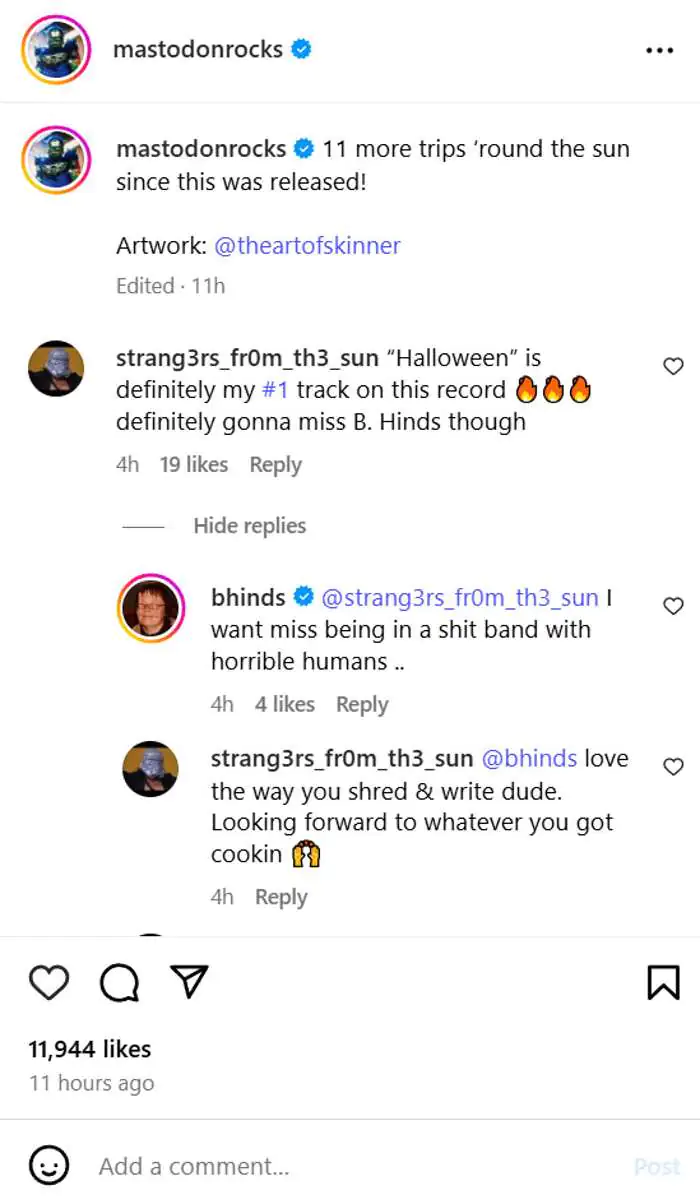
Task: View the 11,944 likes list
Action: tap(90, 1049)
